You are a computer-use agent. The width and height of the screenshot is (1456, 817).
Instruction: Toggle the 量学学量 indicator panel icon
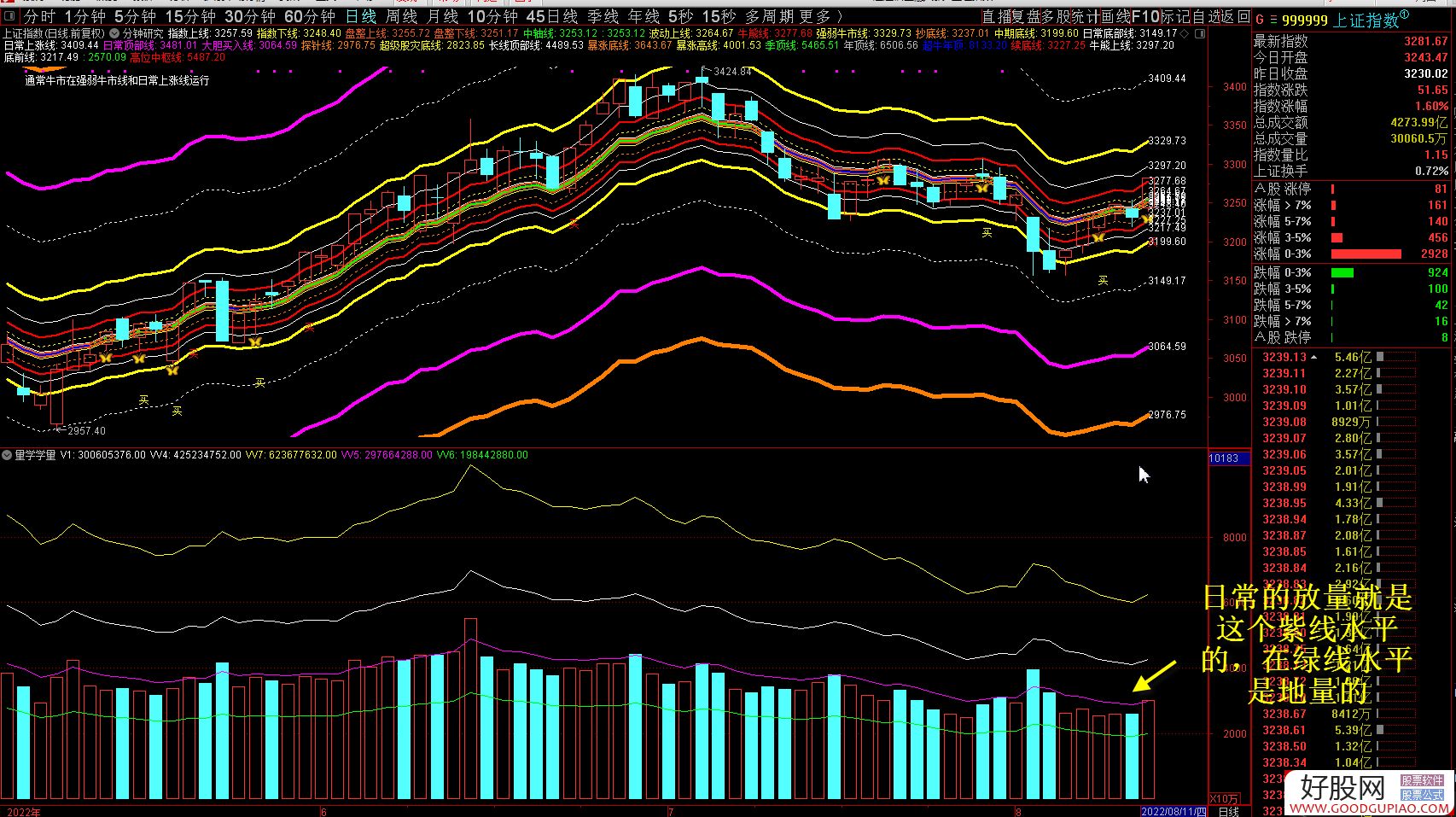7,455
